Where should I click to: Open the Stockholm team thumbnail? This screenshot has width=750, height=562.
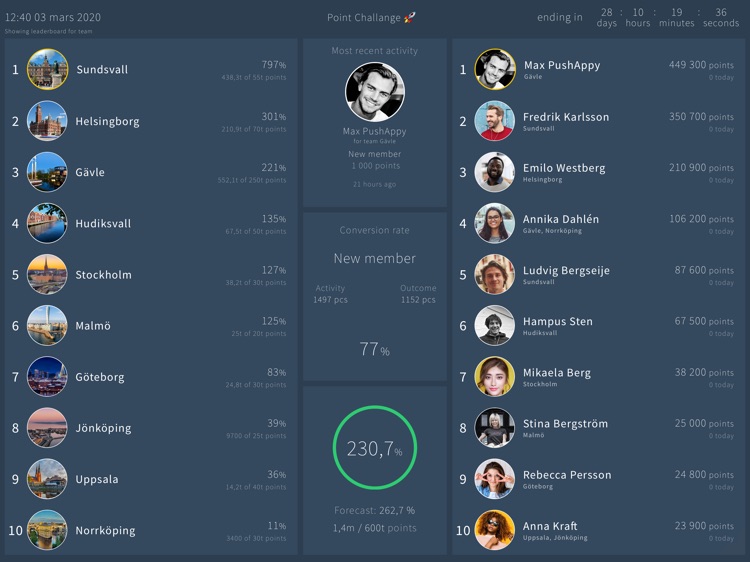[47, 275]
